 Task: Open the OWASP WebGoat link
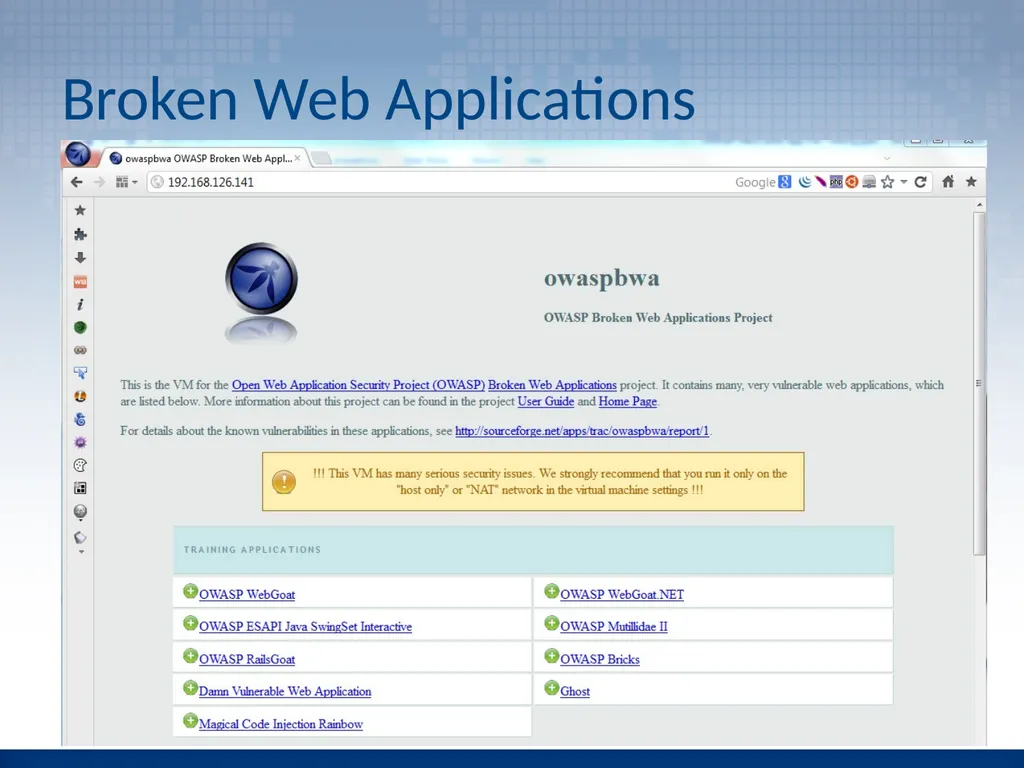pyautogui.click(x=247, y=594)
